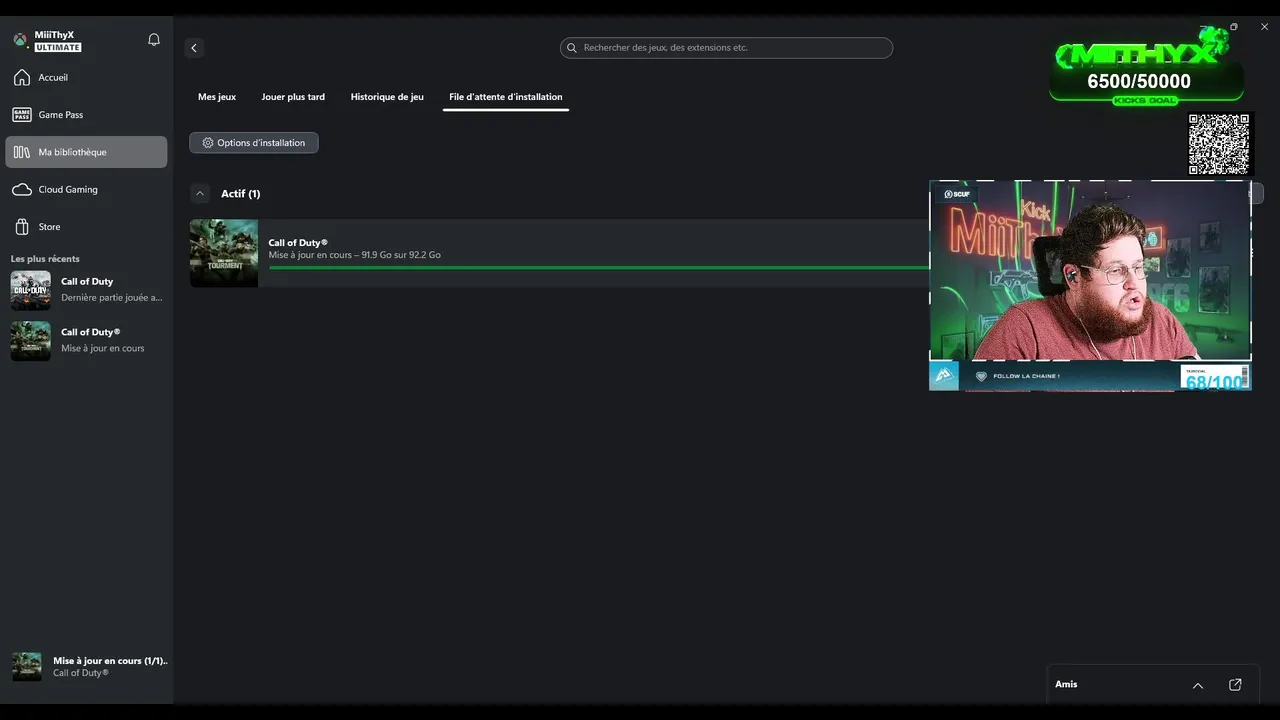Click the library books icon

click(21, 152)
